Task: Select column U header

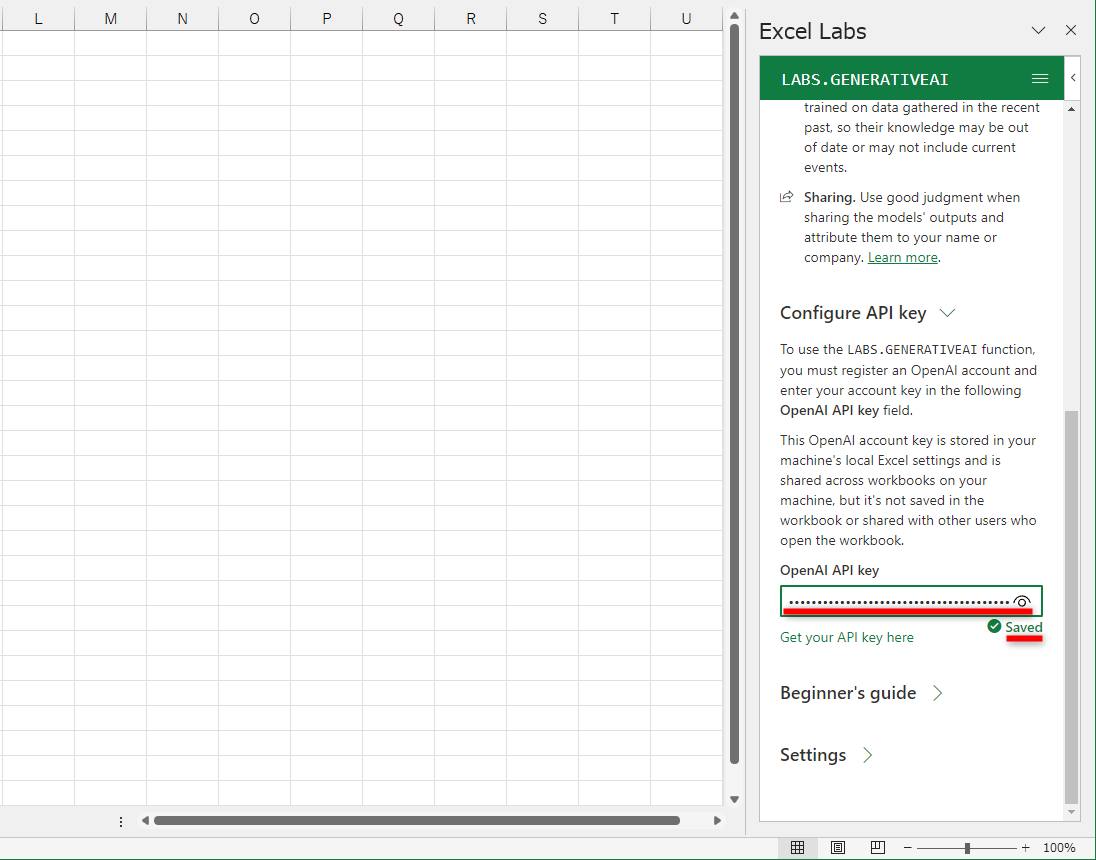Action: [686, 19]
